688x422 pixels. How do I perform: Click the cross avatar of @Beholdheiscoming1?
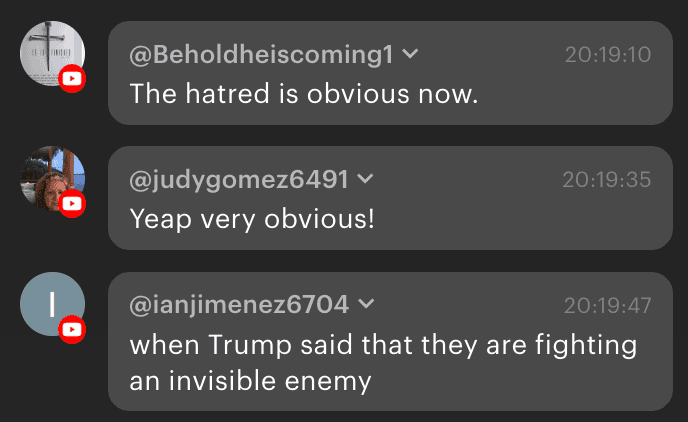click(50, 50)
